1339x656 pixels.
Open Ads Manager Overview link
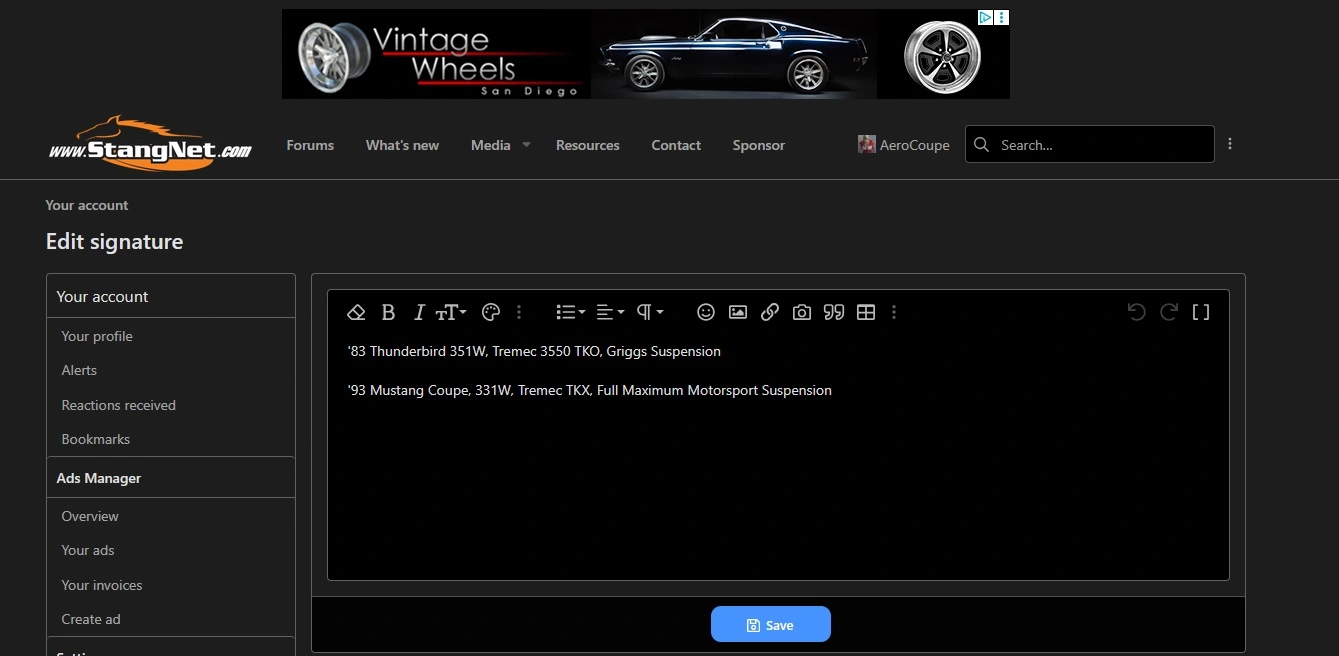point(90,516)
